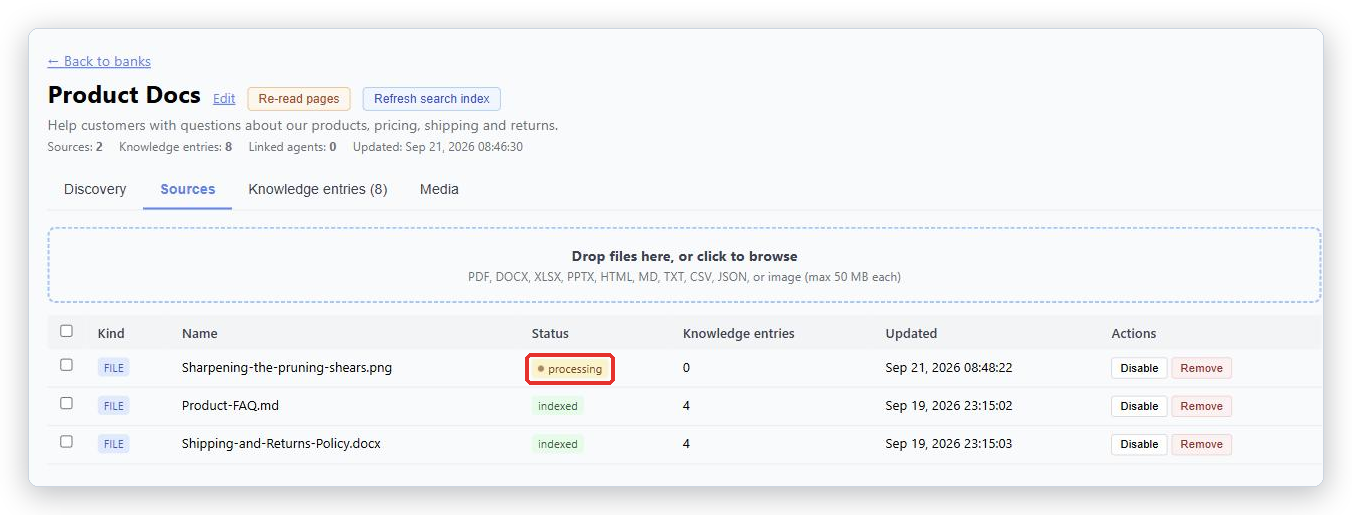
Task: Click the Linked agents: 0 summary text
Action: (292, 147)
